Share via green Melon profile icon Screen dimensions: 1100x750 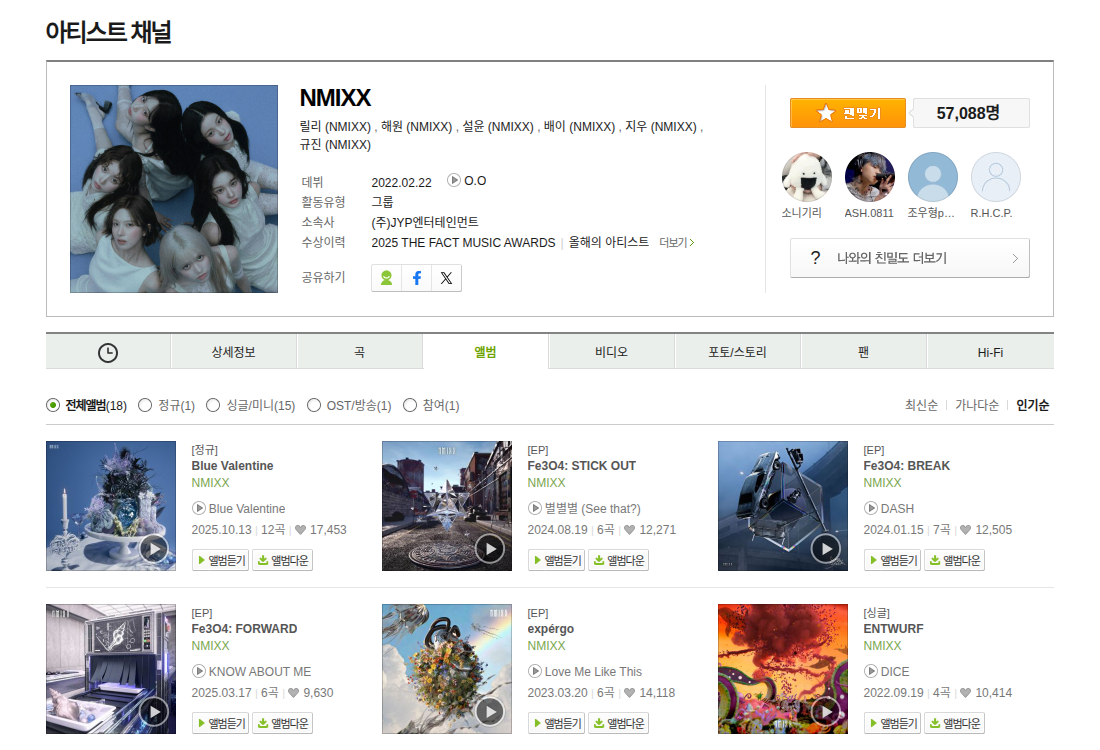click(387, 278)
